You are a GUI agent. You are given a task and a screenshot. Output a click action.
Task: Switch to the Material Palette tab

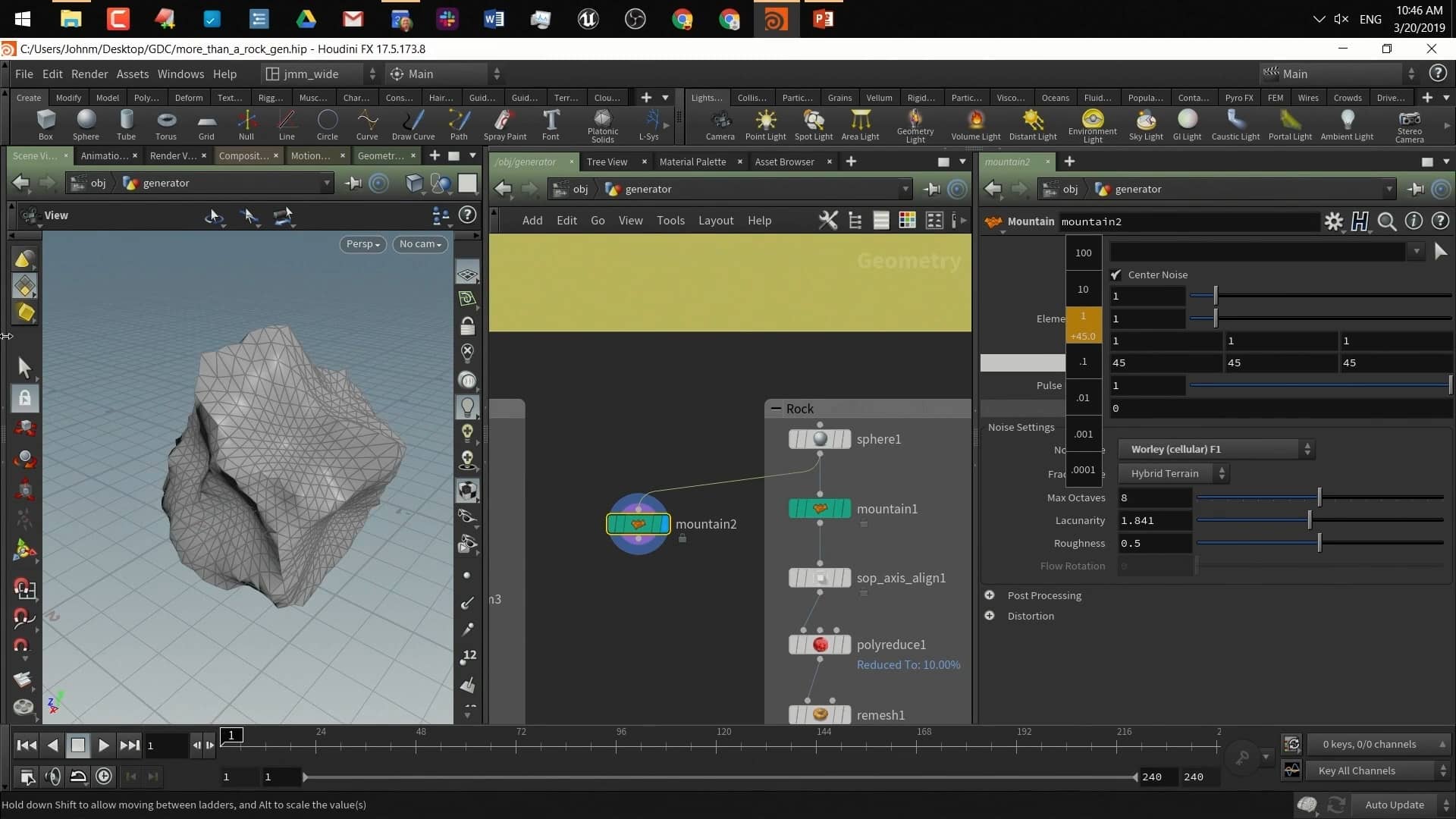(692, 162)
